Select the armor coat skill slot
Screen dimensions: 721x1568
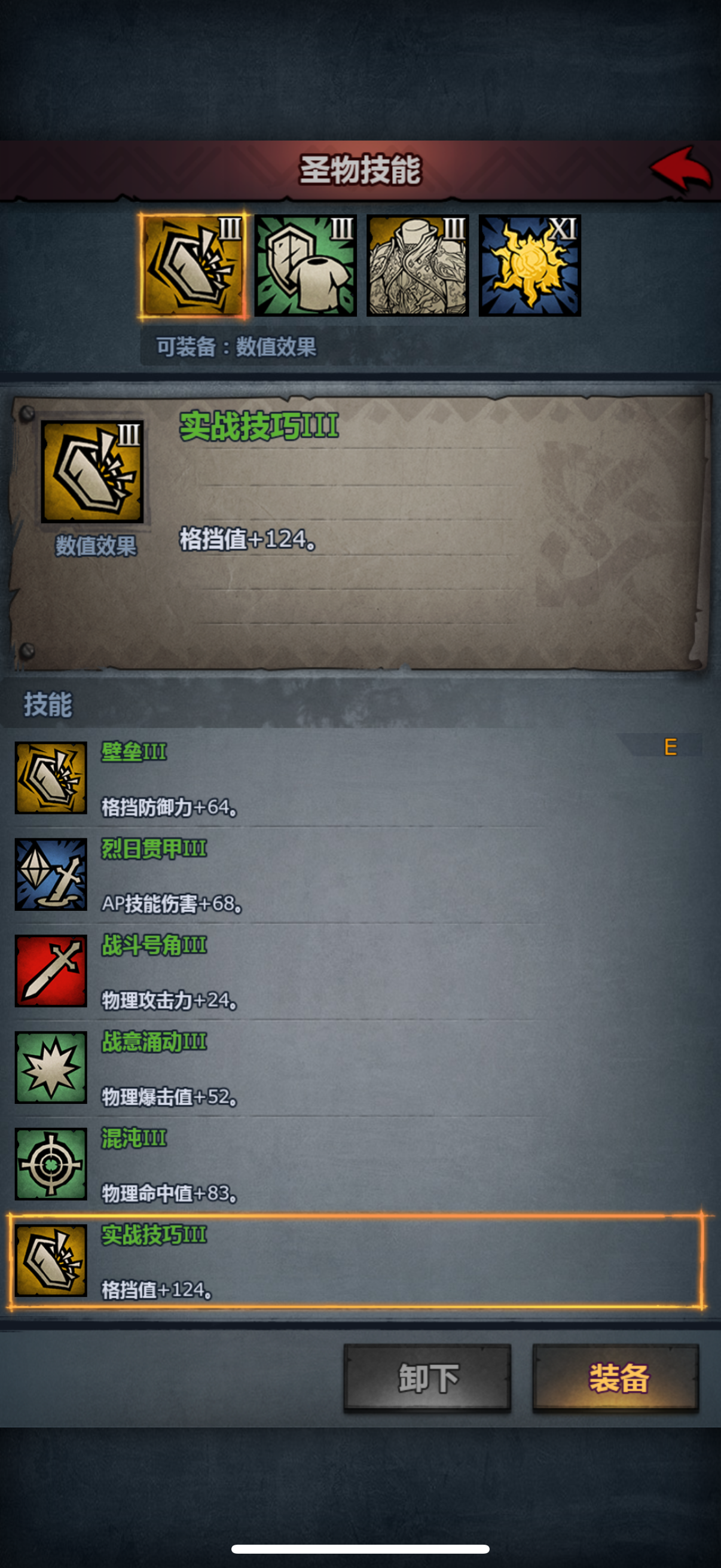point(417,266)
